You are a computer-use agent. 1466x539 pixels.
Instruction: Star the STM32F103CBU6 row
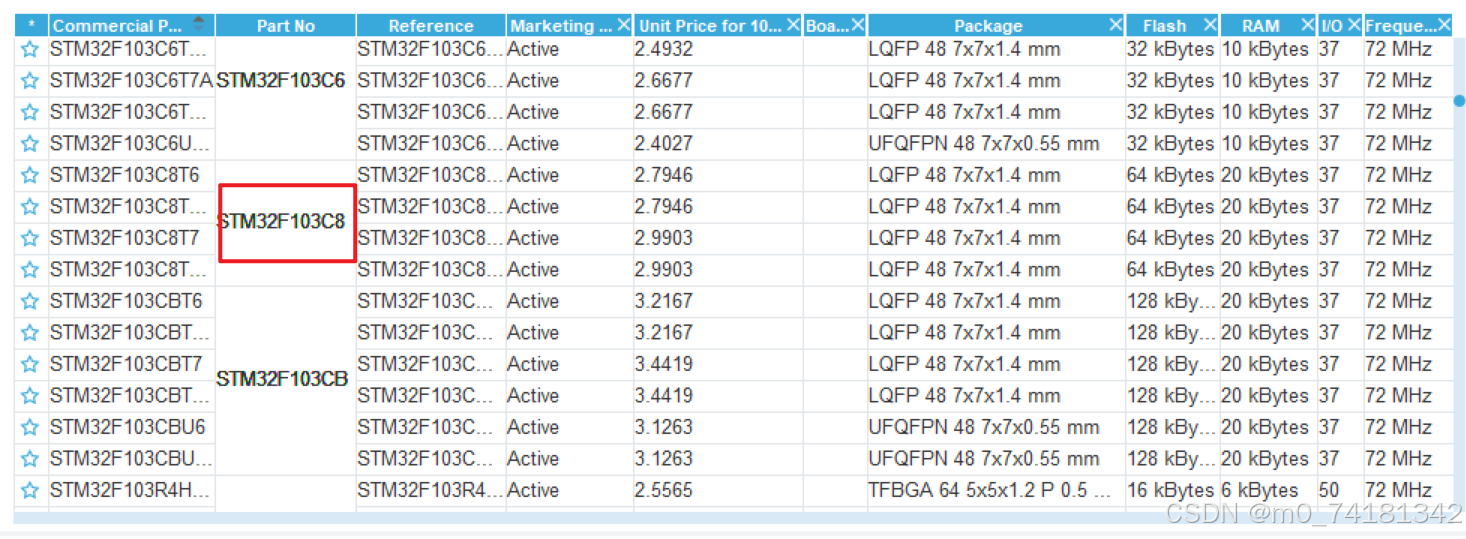(30, 427)
